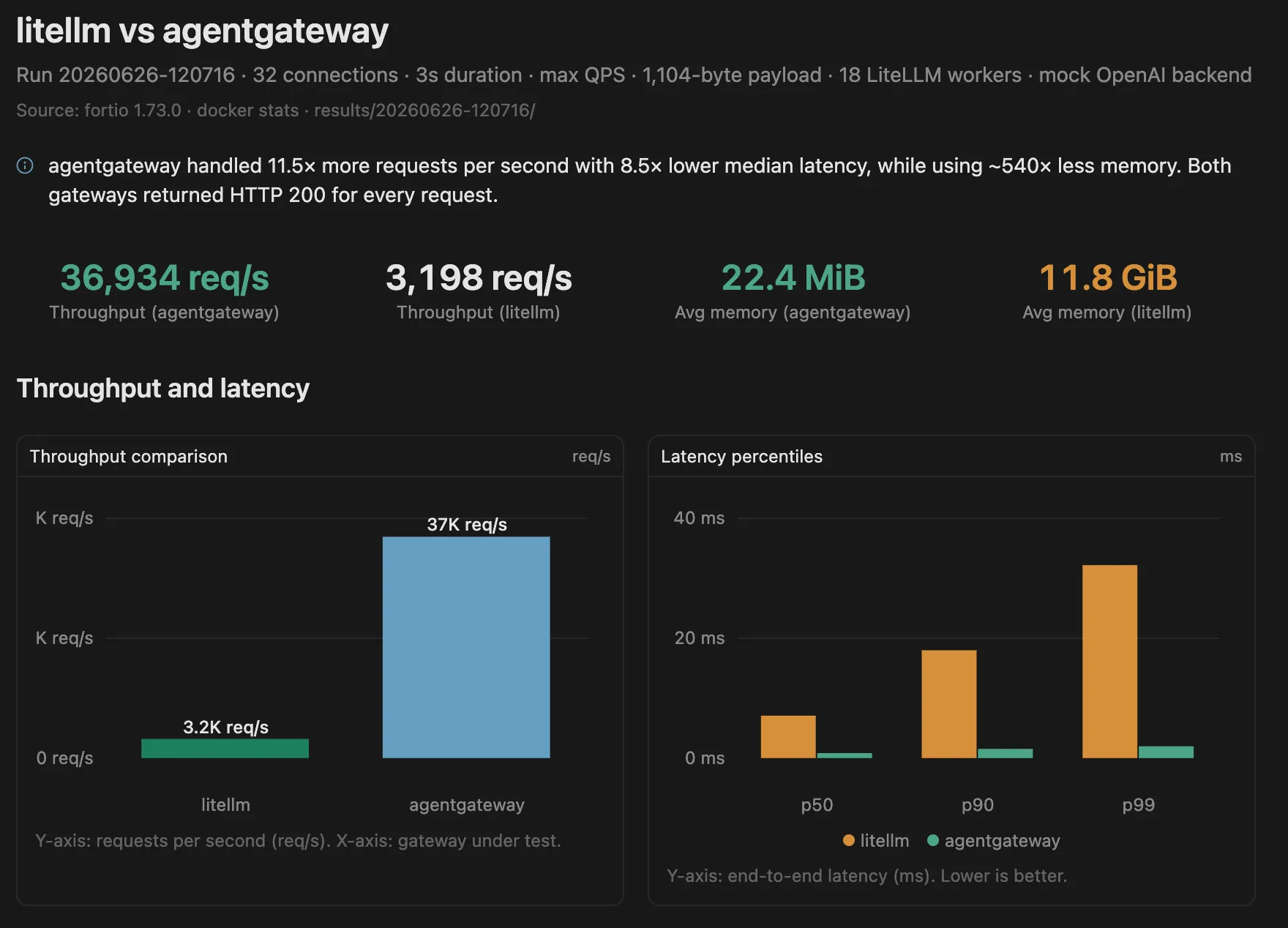This screenshot has width=1288, height=928.
Task: Click the "ms" unit label in panel header
Action: pyautogui.click(x=1231, y=457)
